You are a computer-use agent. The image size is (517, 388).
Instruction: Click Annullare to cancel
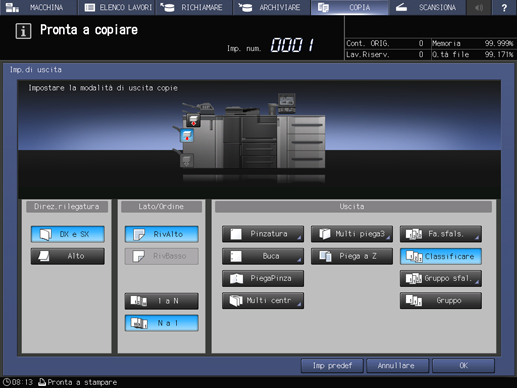(x=397, y=366)
